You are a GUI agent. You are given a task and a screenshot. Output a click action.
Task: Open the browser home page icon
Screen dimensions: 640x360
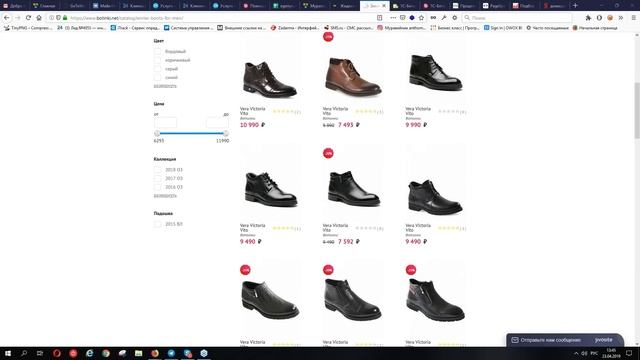pos(39,18)
